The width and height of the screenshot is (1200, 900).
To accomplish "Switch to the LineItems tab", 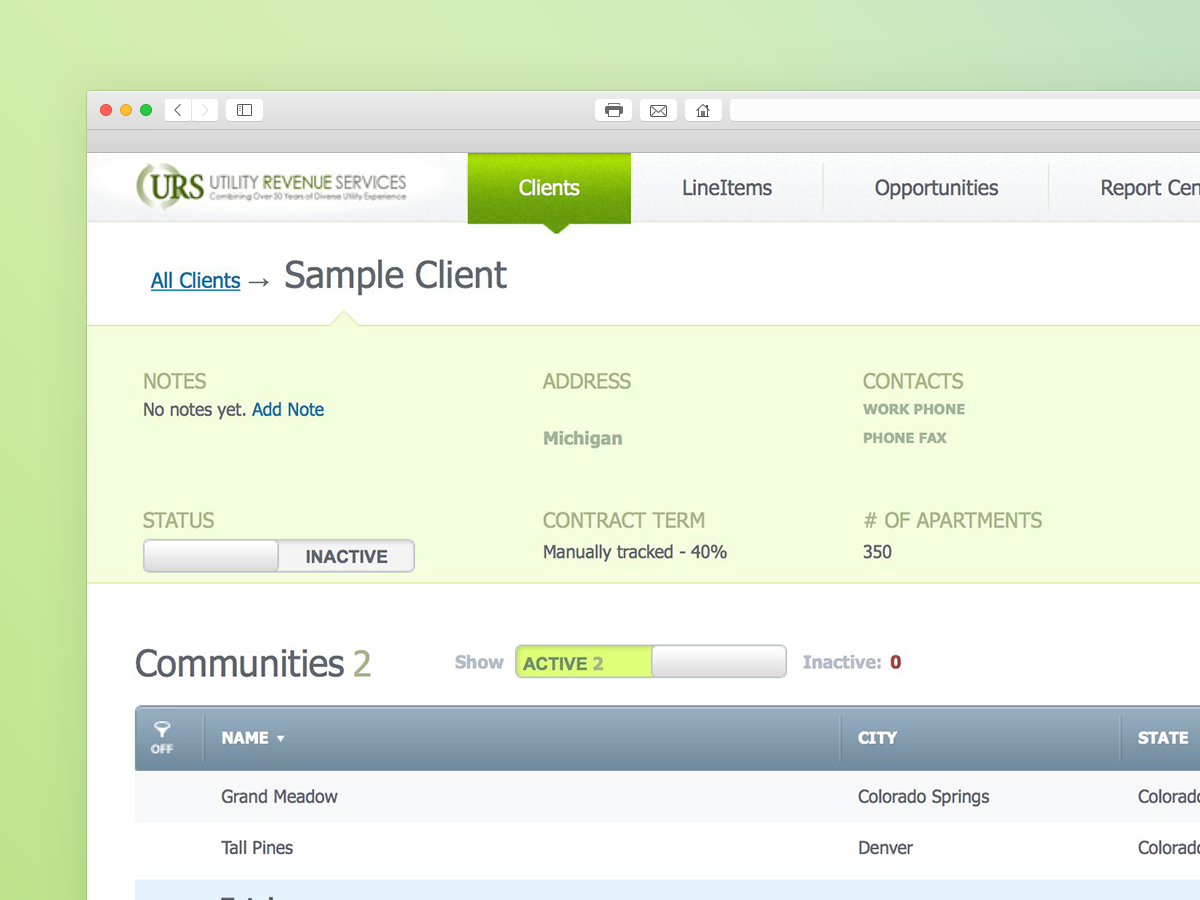I will coord(727,187).
